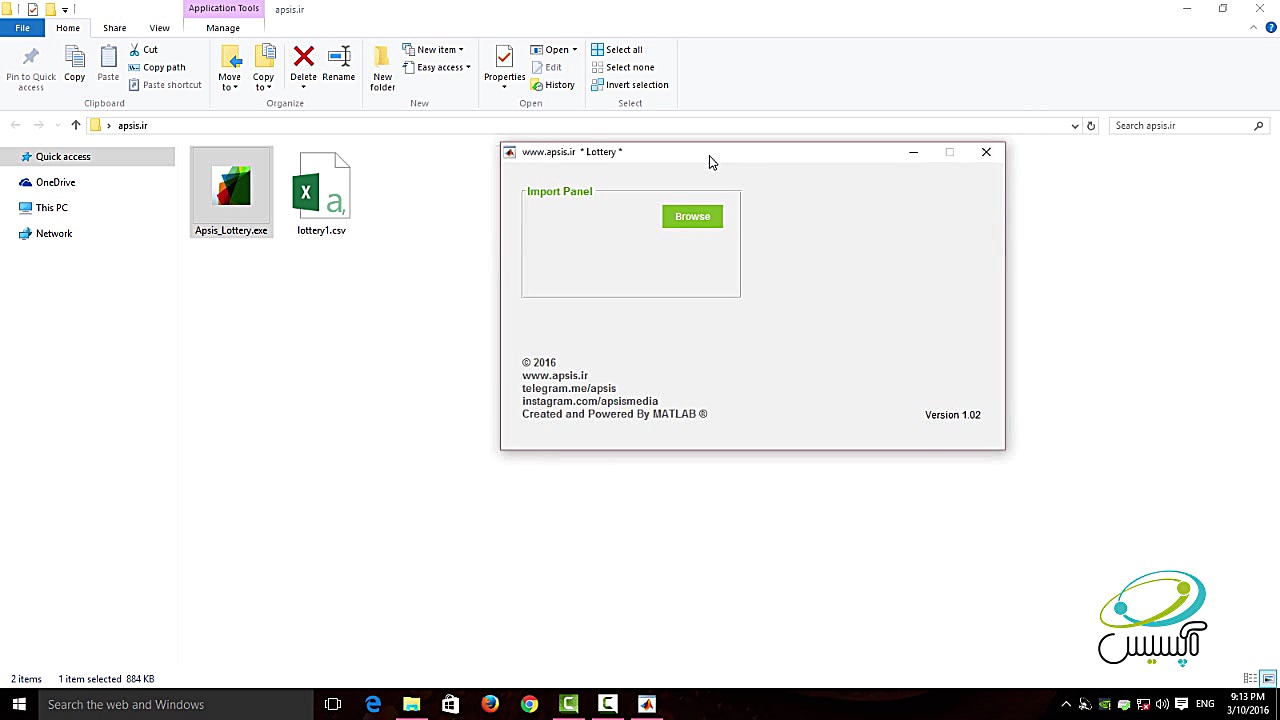Click the apsis.ir breadcrumb in address bar
The width and height of the screenshot is (1280, 720).
click(133, 125)
